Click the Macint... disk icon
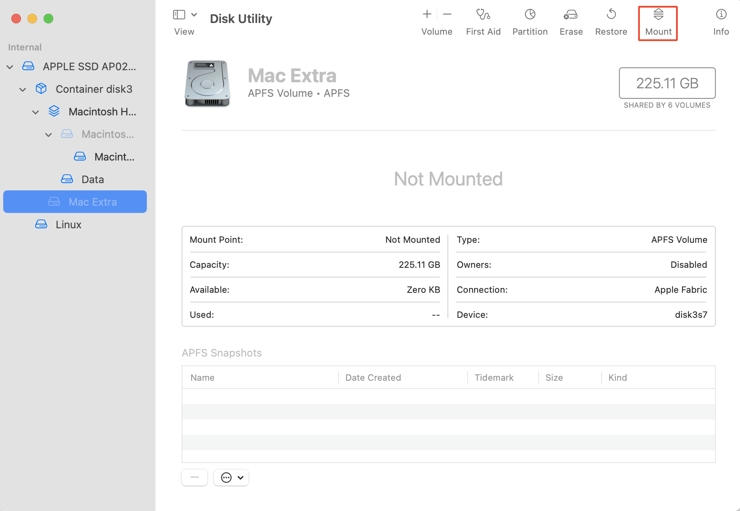Screen dimensions: 740x511 (x=80, y=157)
